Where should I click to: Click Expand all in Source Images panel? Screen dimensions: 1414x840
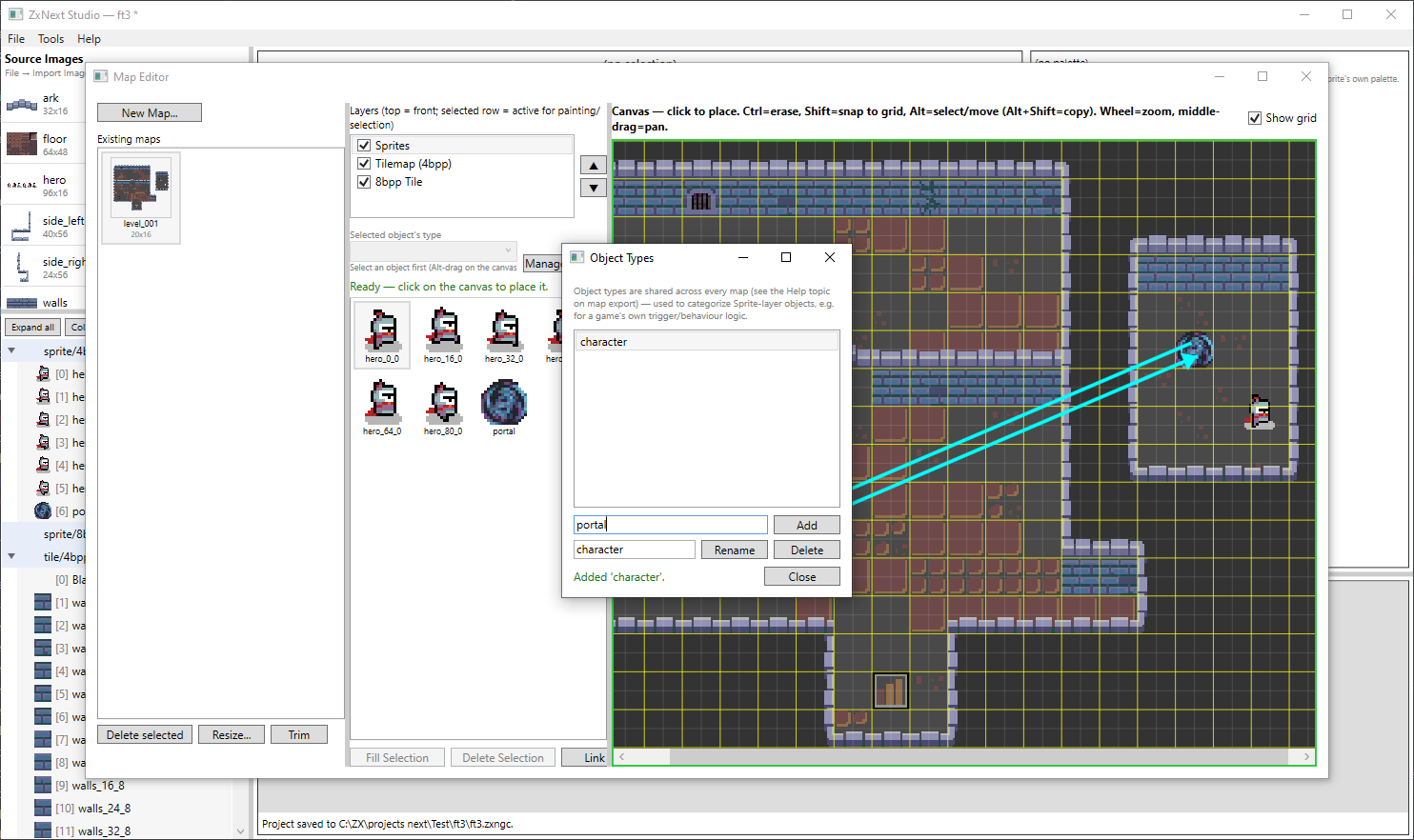(33, 328)
